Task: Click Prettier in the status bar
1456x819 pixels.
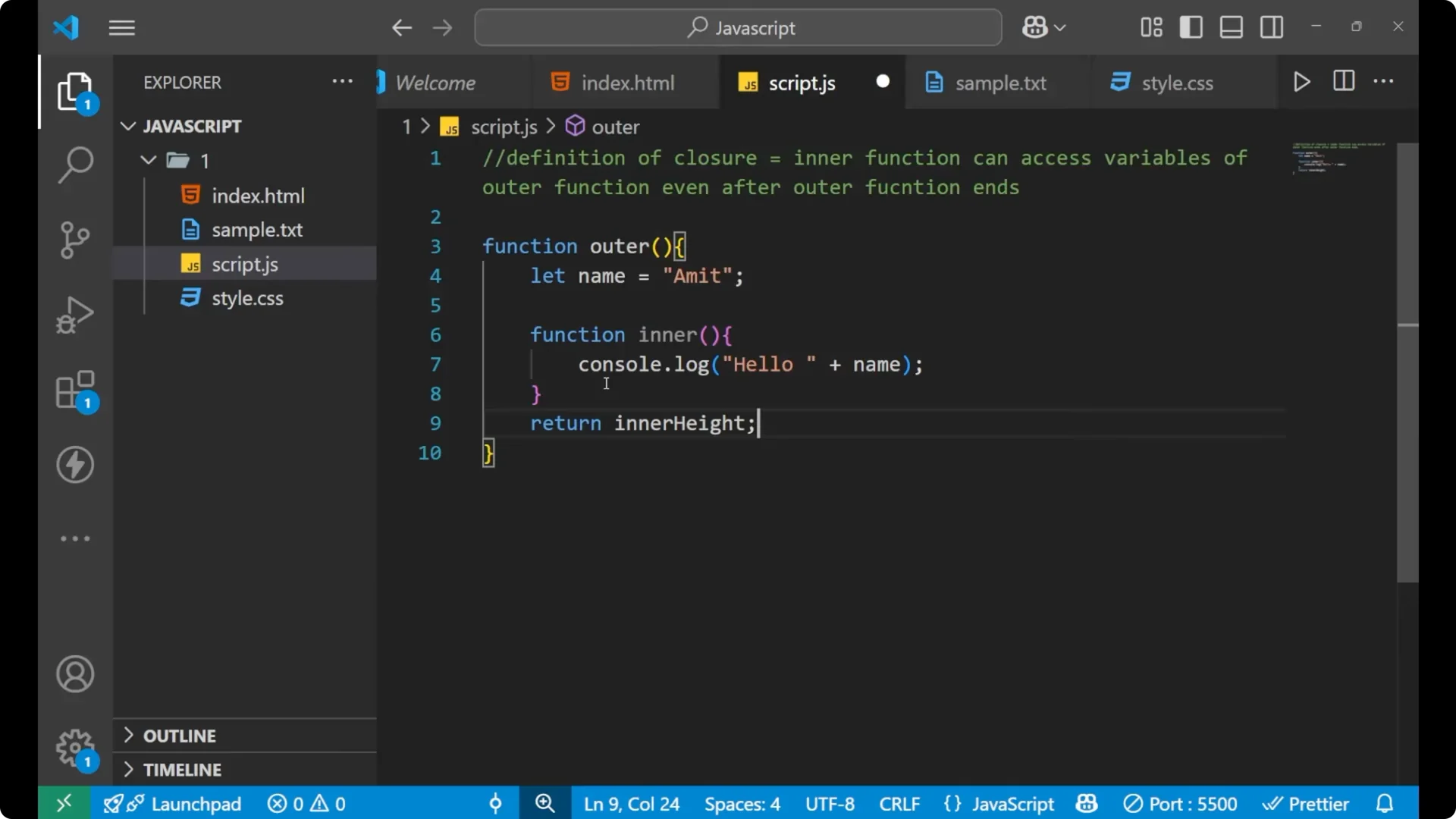Action: point(1307,803)
